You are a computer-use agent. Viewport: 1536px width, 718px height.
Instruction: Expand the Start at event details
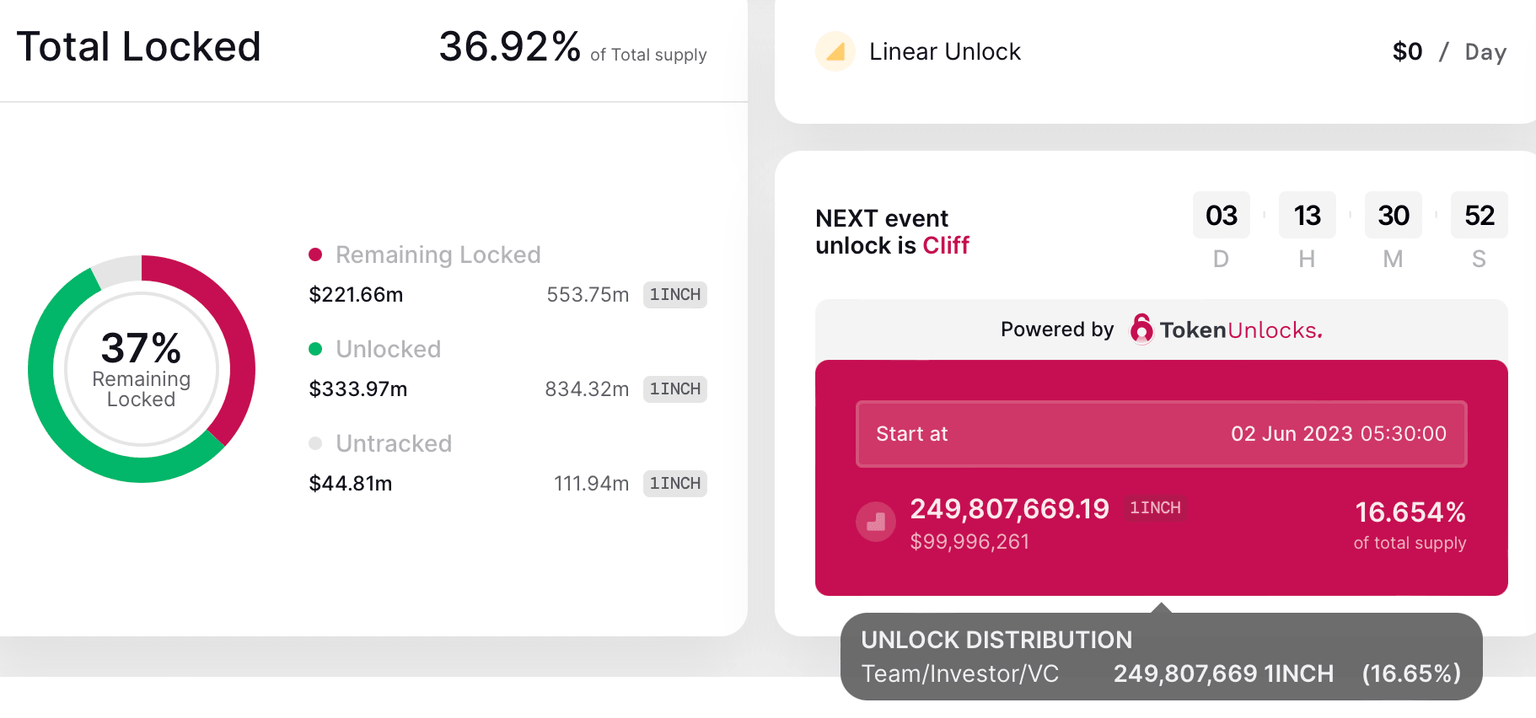click(1160, 434)
